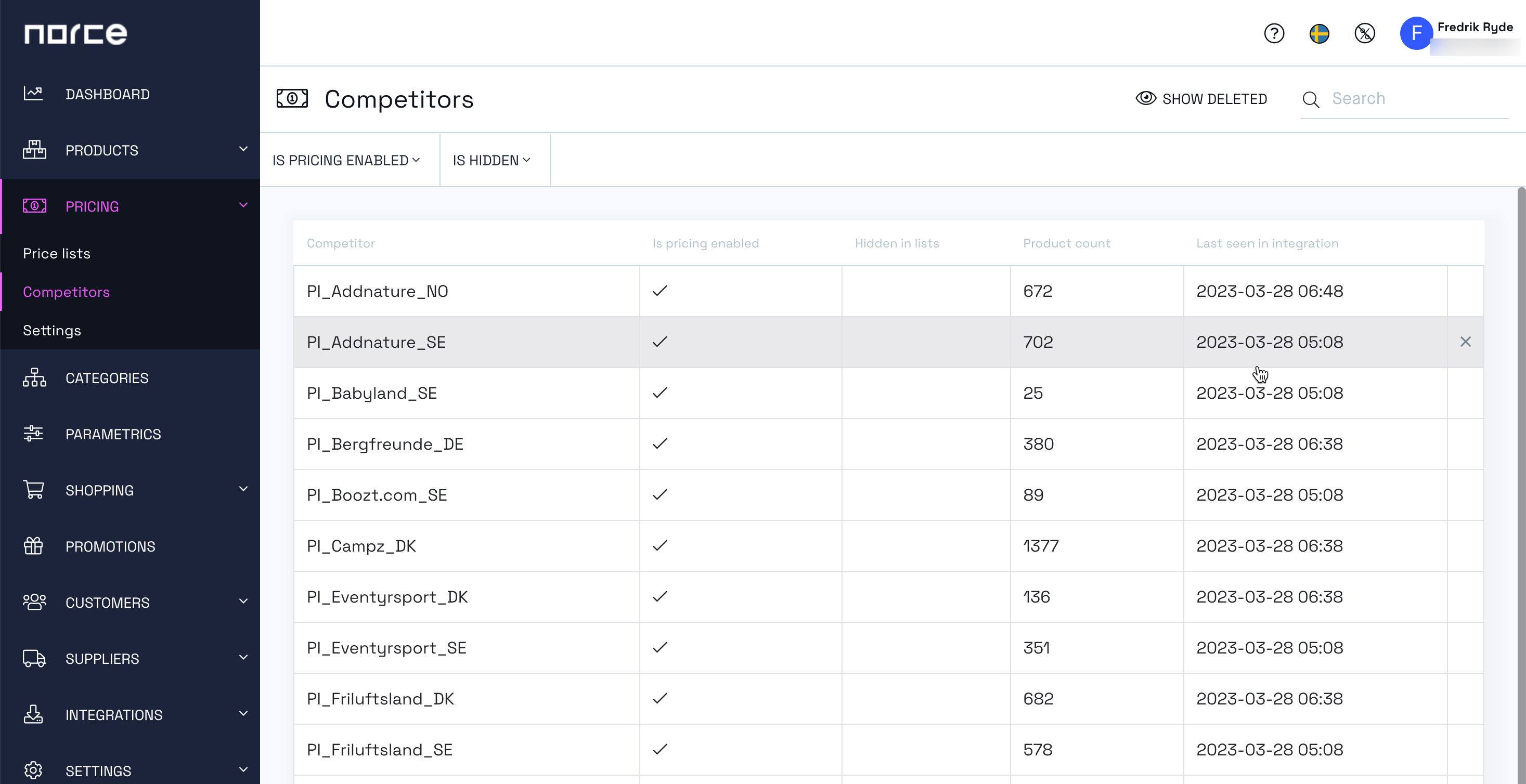
Task: Toggle pricing enabled check for PI_Bergfreunde_DE
Action: (659, 443)
